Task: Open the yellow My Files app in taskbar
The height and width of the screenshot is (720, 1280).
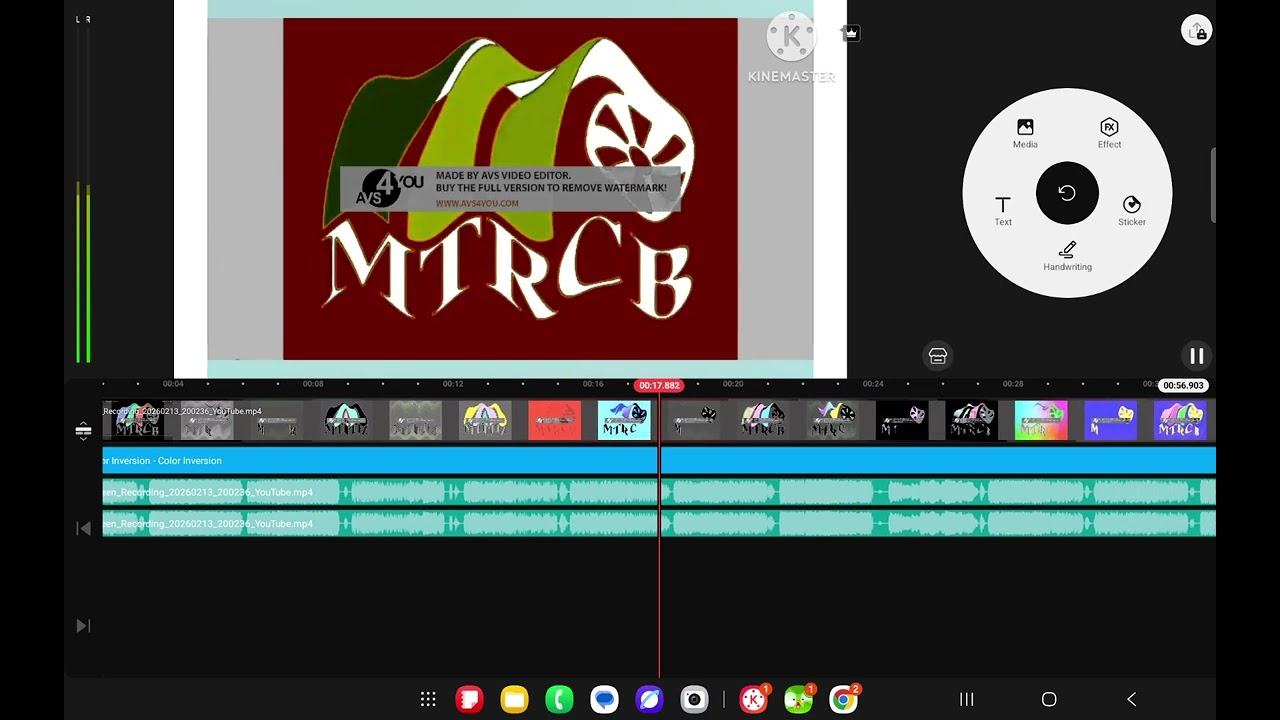Action: click(x=514, y=700)
